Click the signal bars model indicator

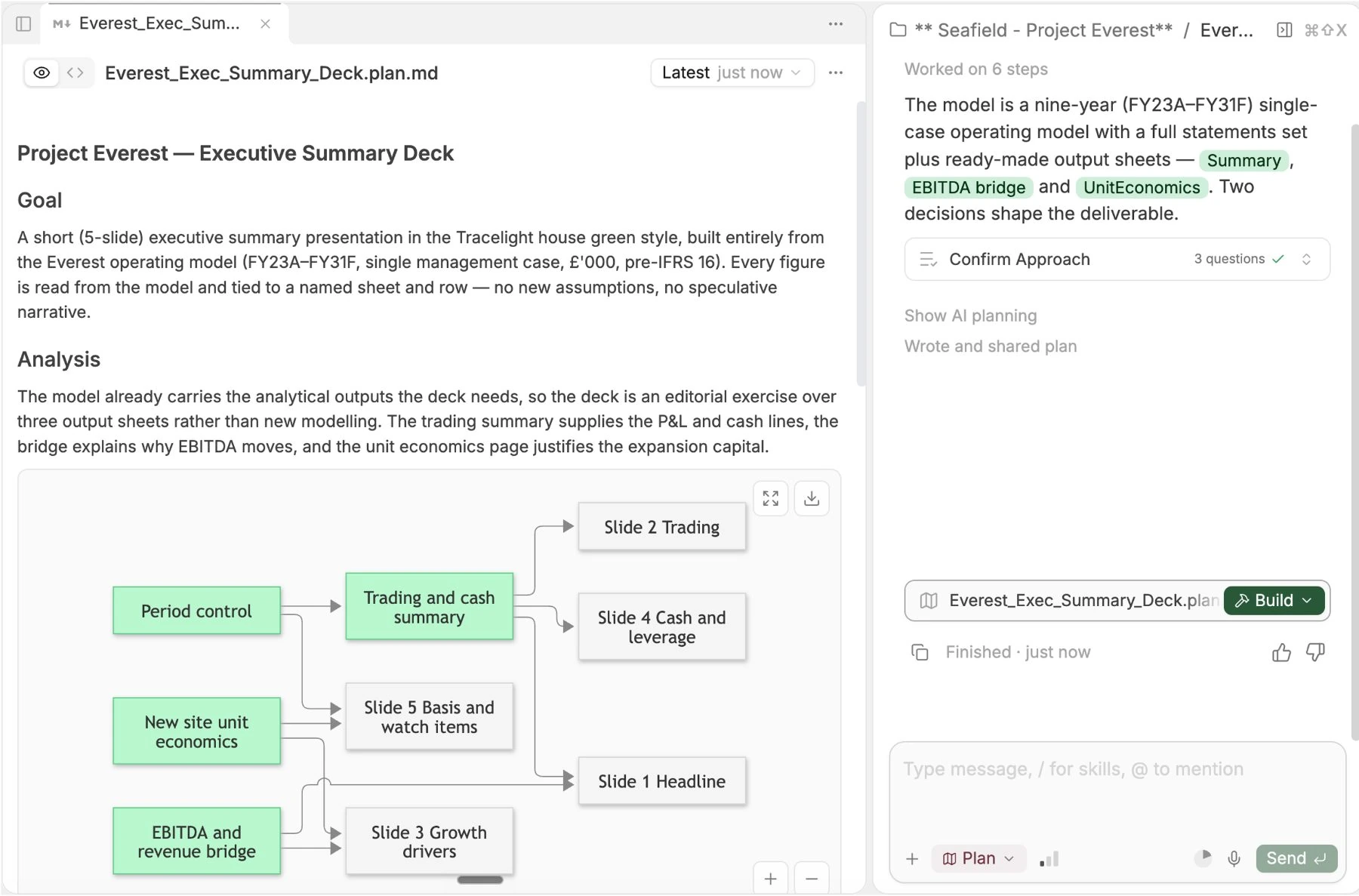[x=1049, y=859]
